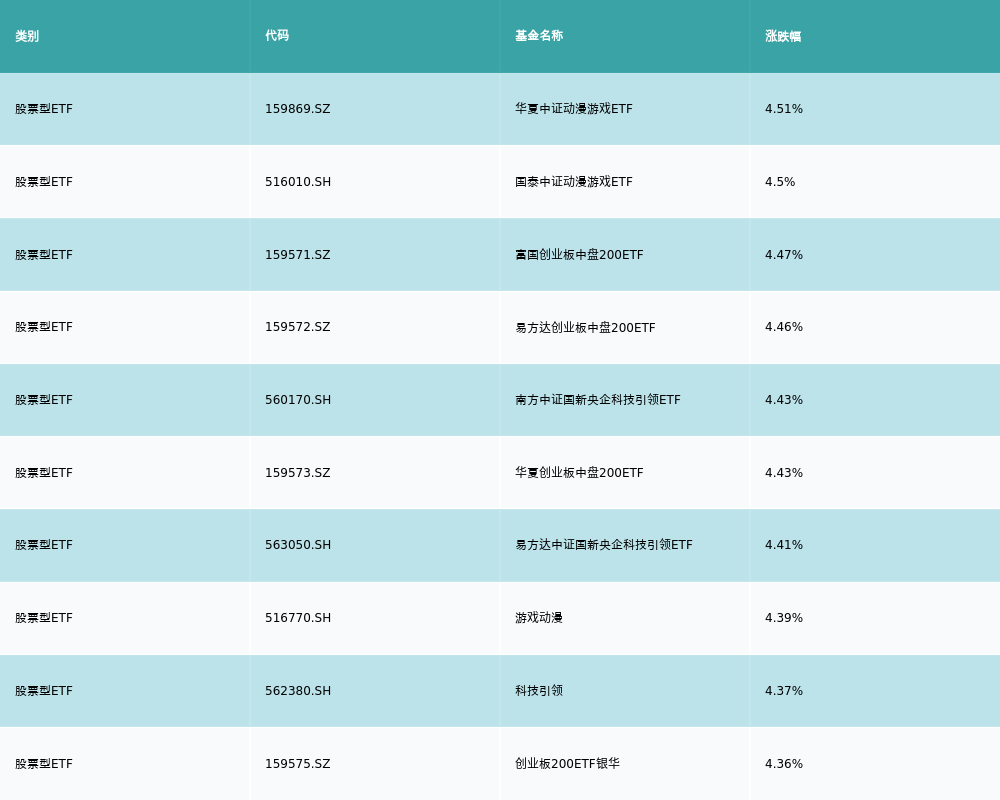Click the 4.47% change value
The image size is (1000, 800).
coord(784,255)
